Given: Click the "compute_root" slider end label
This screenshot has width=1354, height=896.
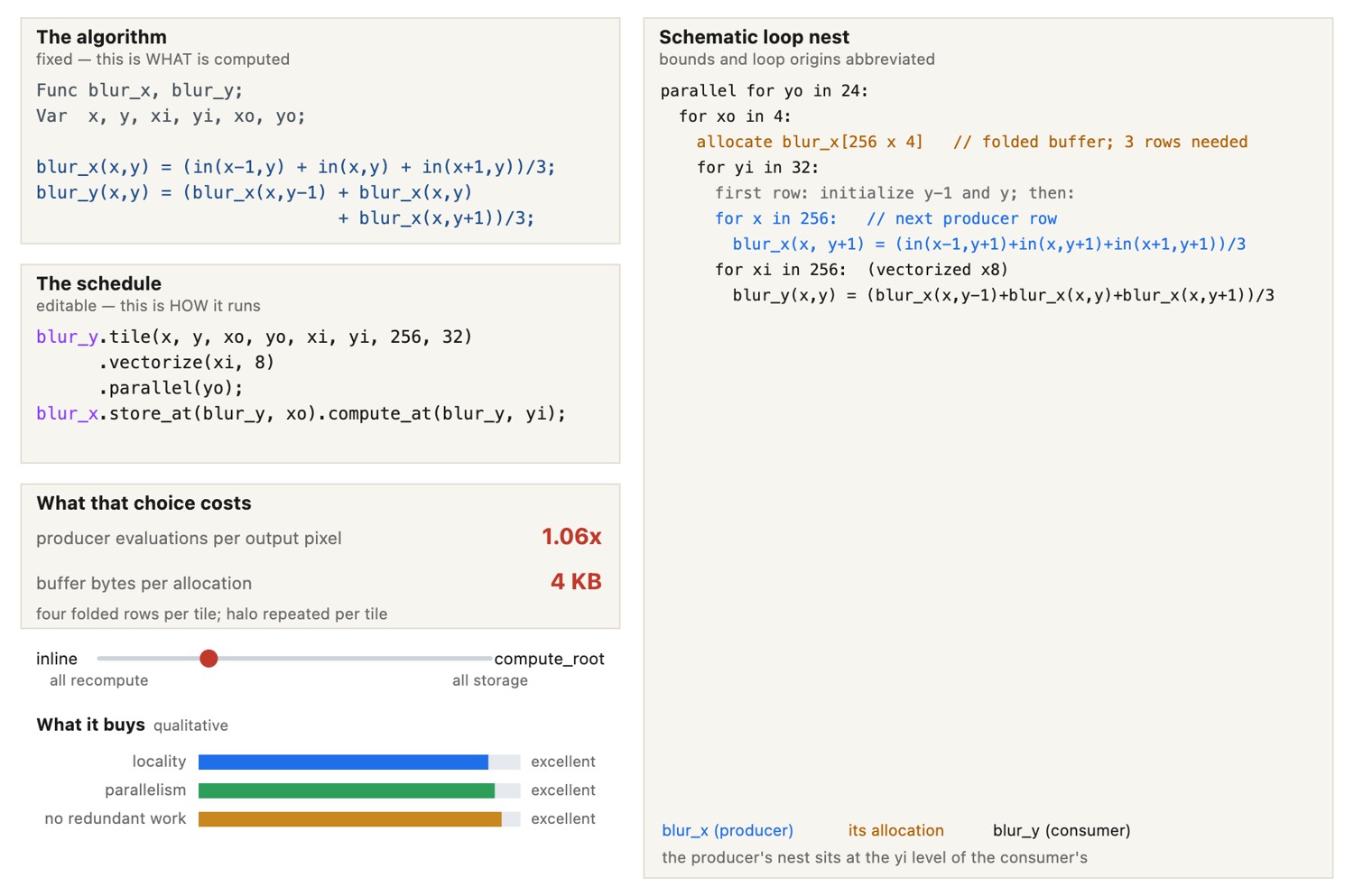Looking at the screenshot, I should [x=549, y=659].
